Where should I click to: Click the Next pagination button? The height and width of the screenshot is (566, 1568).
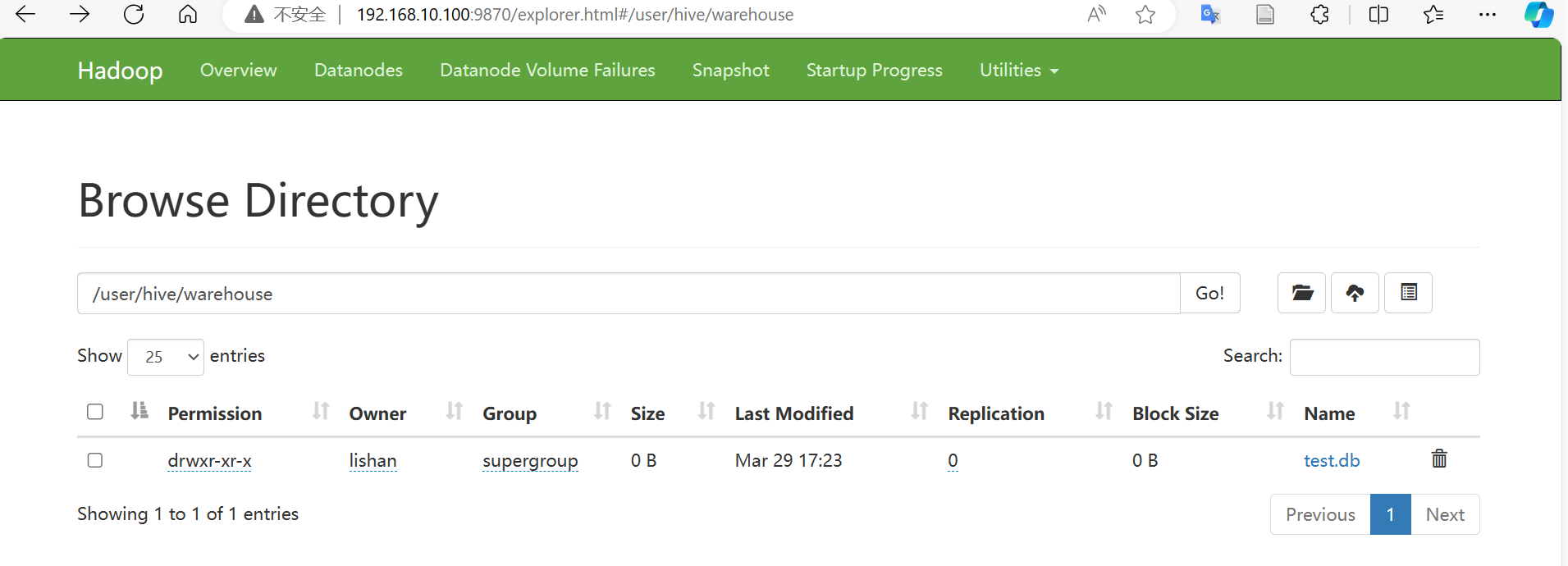pyautogui.click(x=1445, y=514)
